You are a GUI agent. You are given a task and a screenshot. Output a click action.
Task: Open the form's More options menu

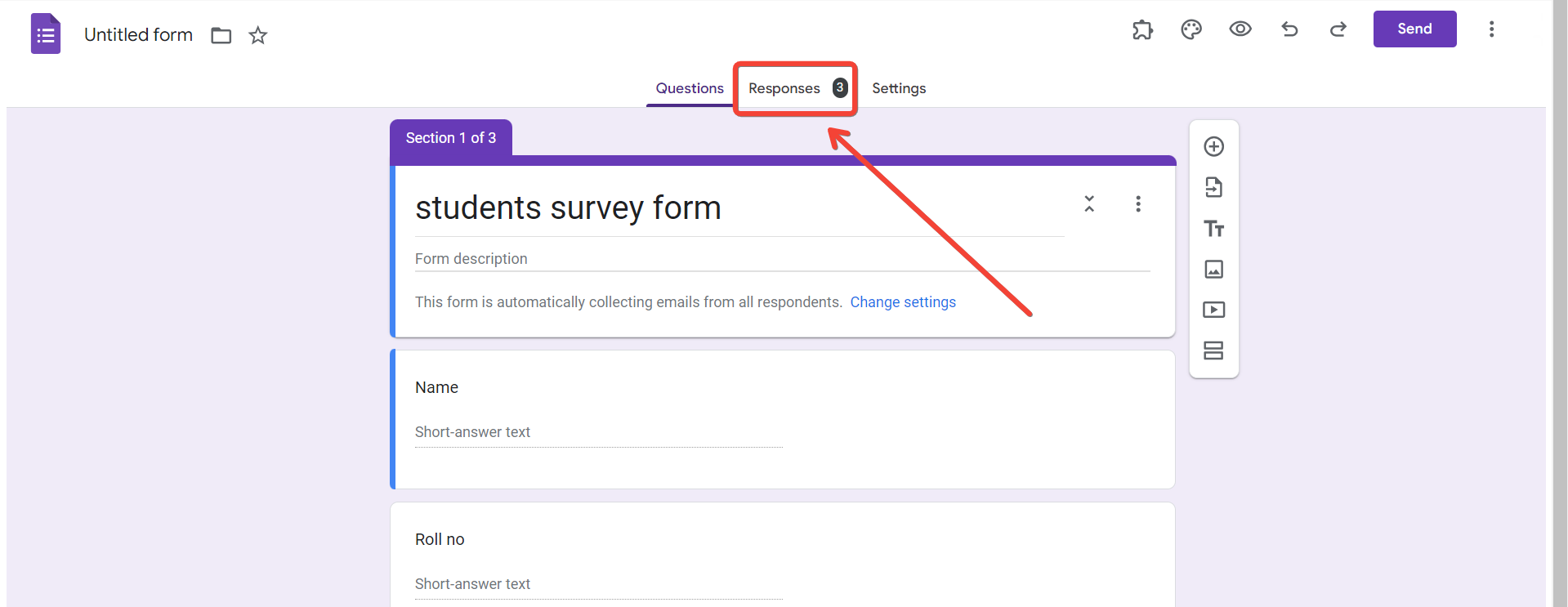[1491, 29]
